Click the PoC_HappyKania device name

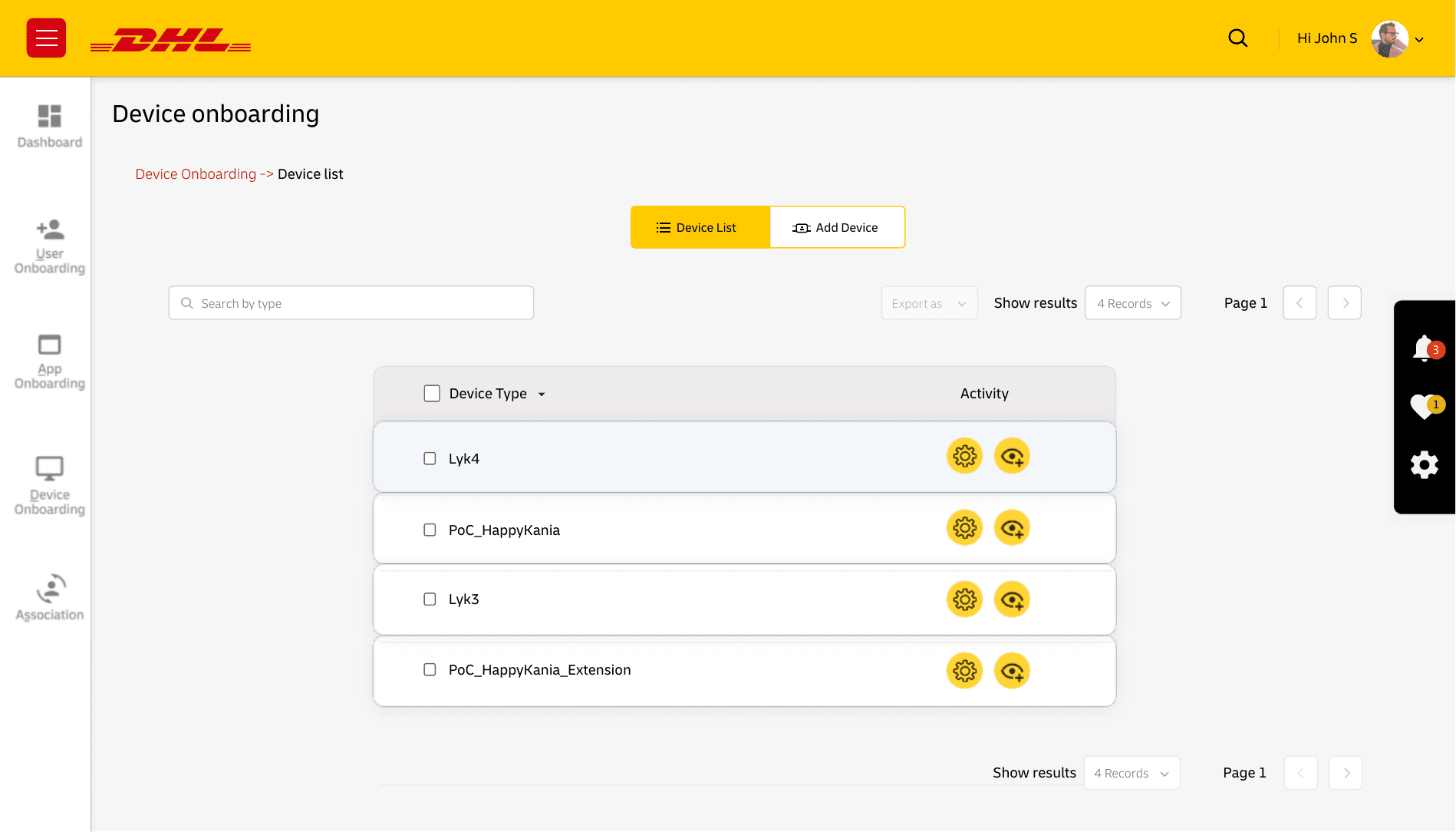(x=504, y=530)
